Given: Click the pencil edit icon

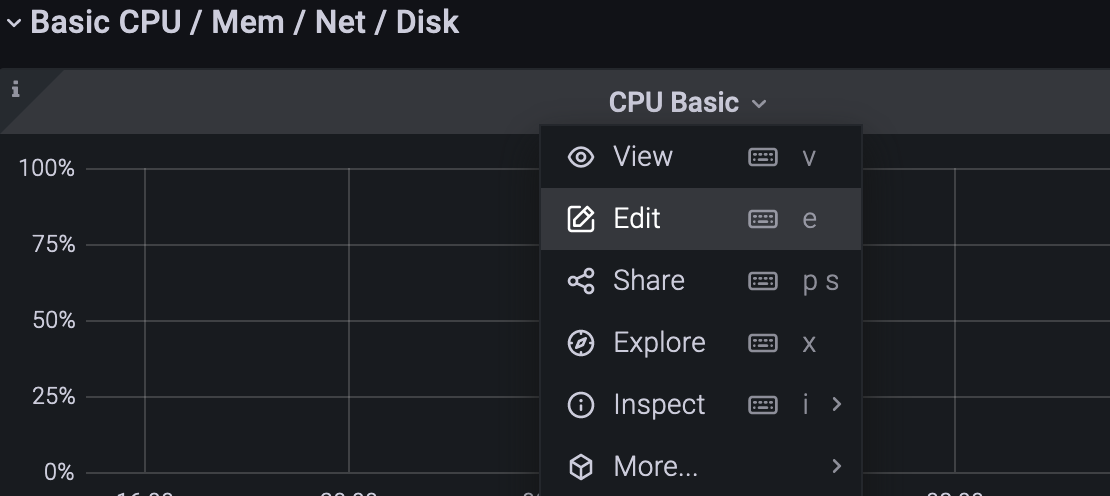Looking at the screenshot, I should 581,219.
